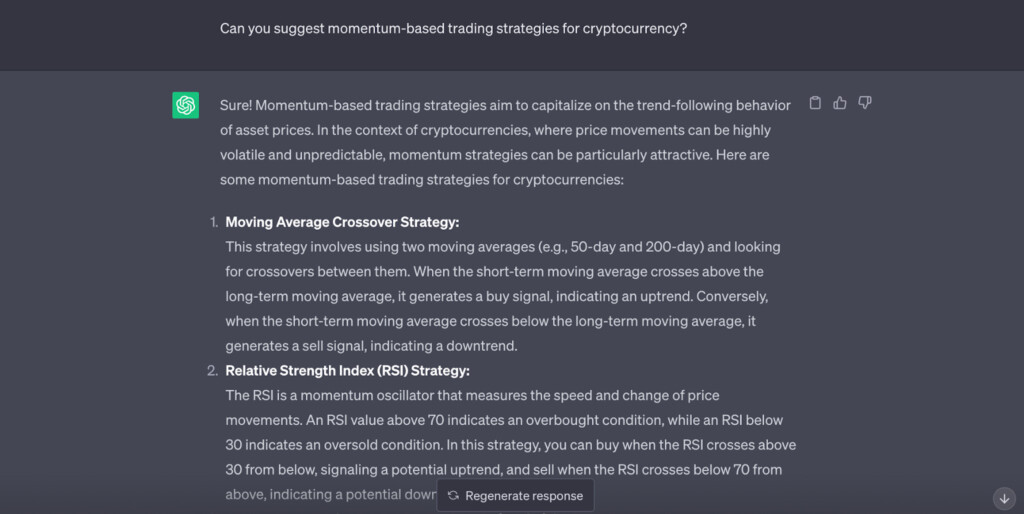Viewport: 1024px width, 514px height.
Task: Copy the response with the clipboard icon
Action: tap(815, 103)
